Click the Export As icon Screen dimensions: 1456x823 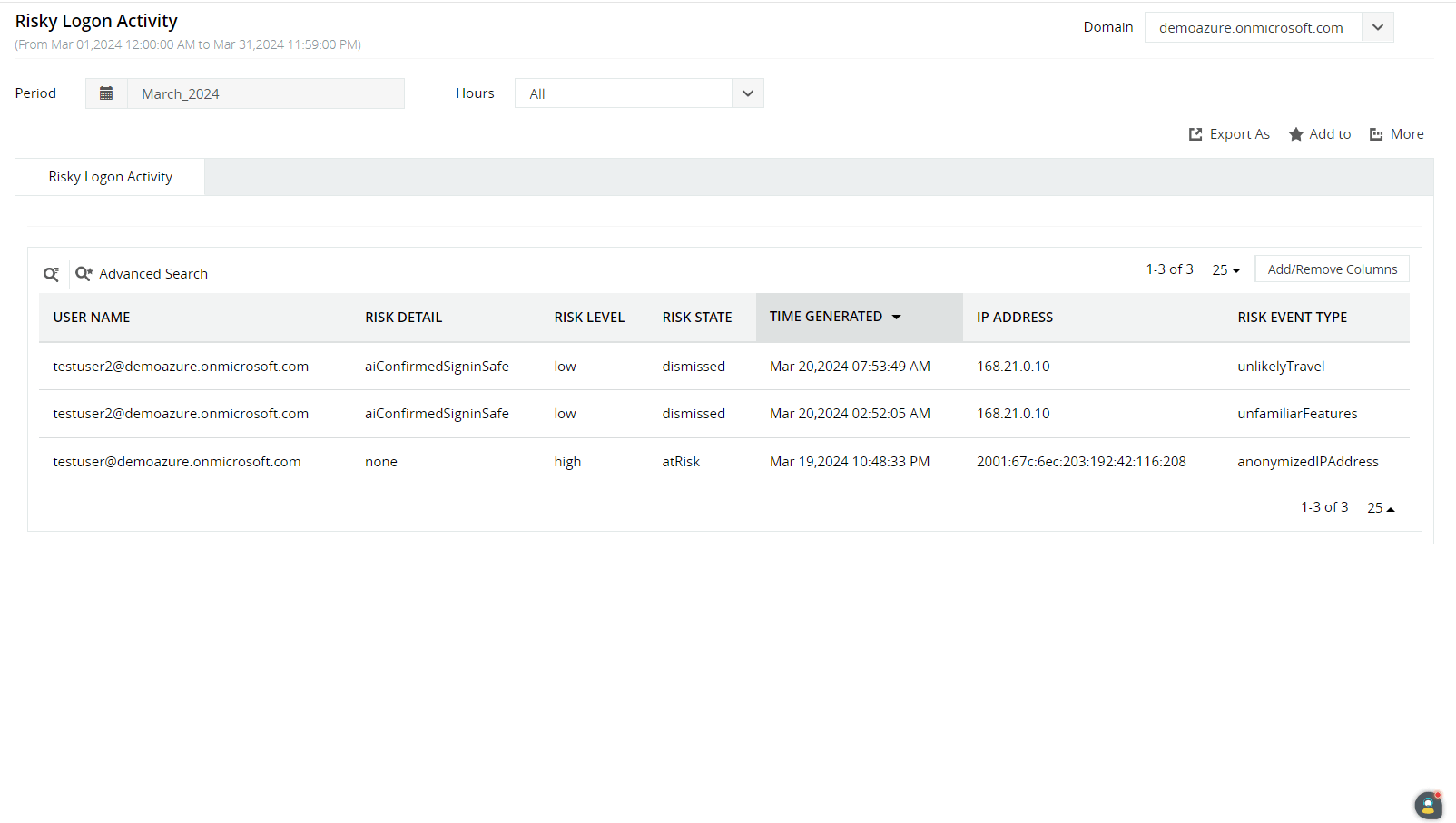[1195, 134]
